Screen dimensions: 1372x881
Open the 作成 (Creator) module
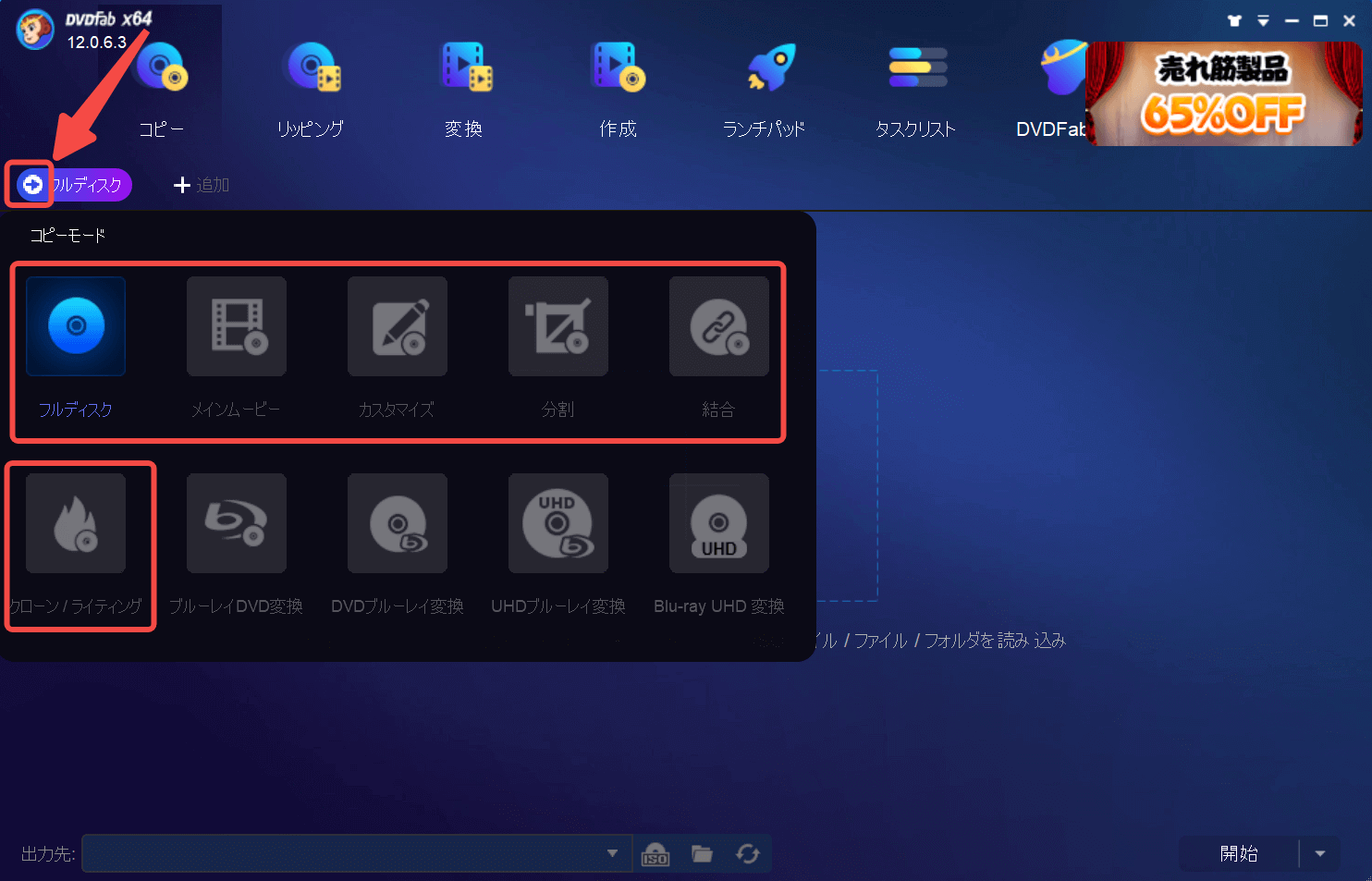pyautogui.click(x=618, y=91)
